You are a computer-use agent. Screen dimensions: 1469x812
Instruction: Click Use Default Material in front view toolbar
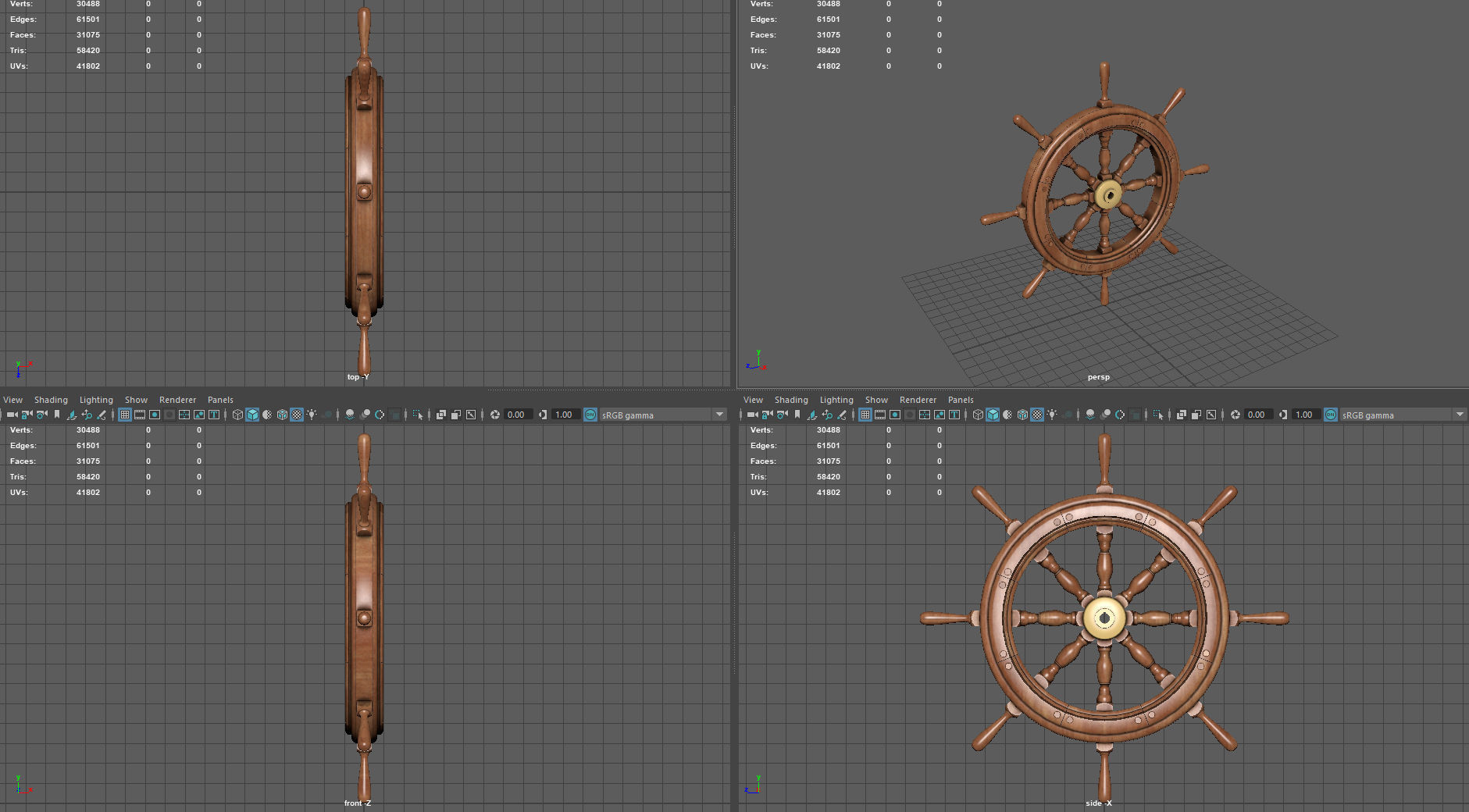coord(267,415)
